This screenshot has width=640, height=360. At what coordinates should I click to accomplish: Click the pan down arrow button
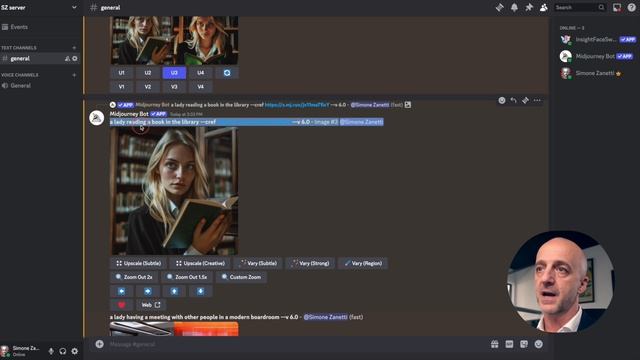coord(200,291)
